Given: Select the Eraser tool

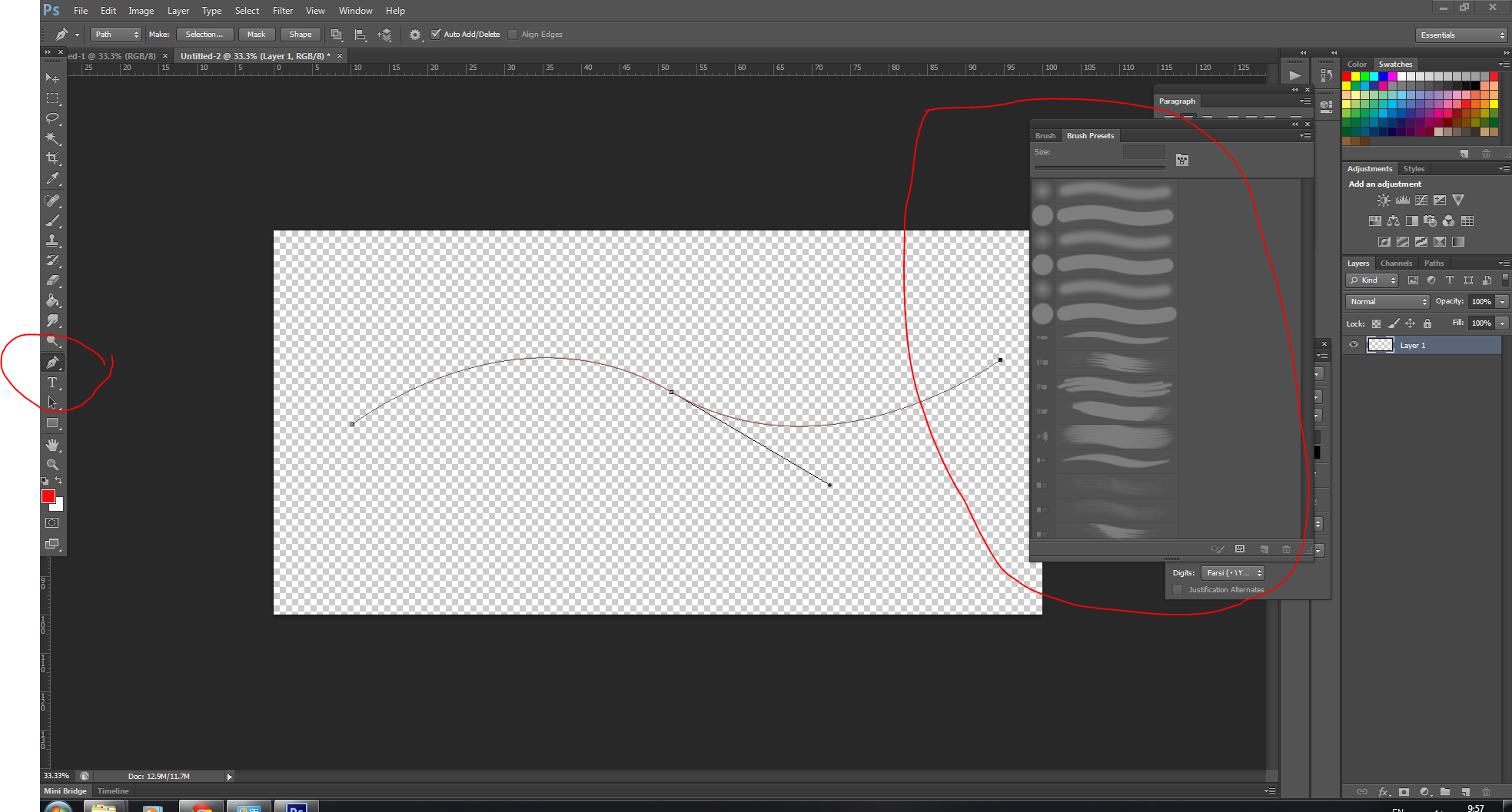Looking at the screenshot, I should pos(52,280).
